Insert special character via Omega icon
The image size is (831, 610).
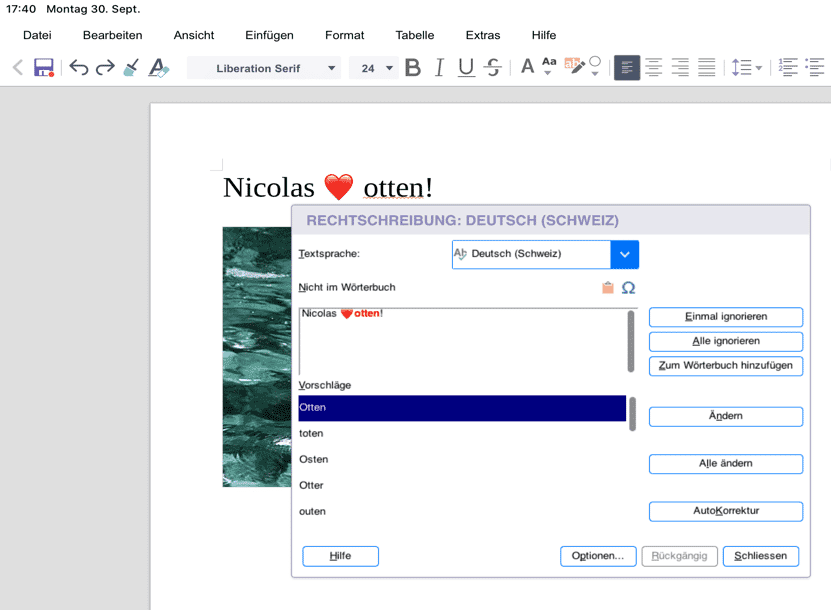(629, 288)
